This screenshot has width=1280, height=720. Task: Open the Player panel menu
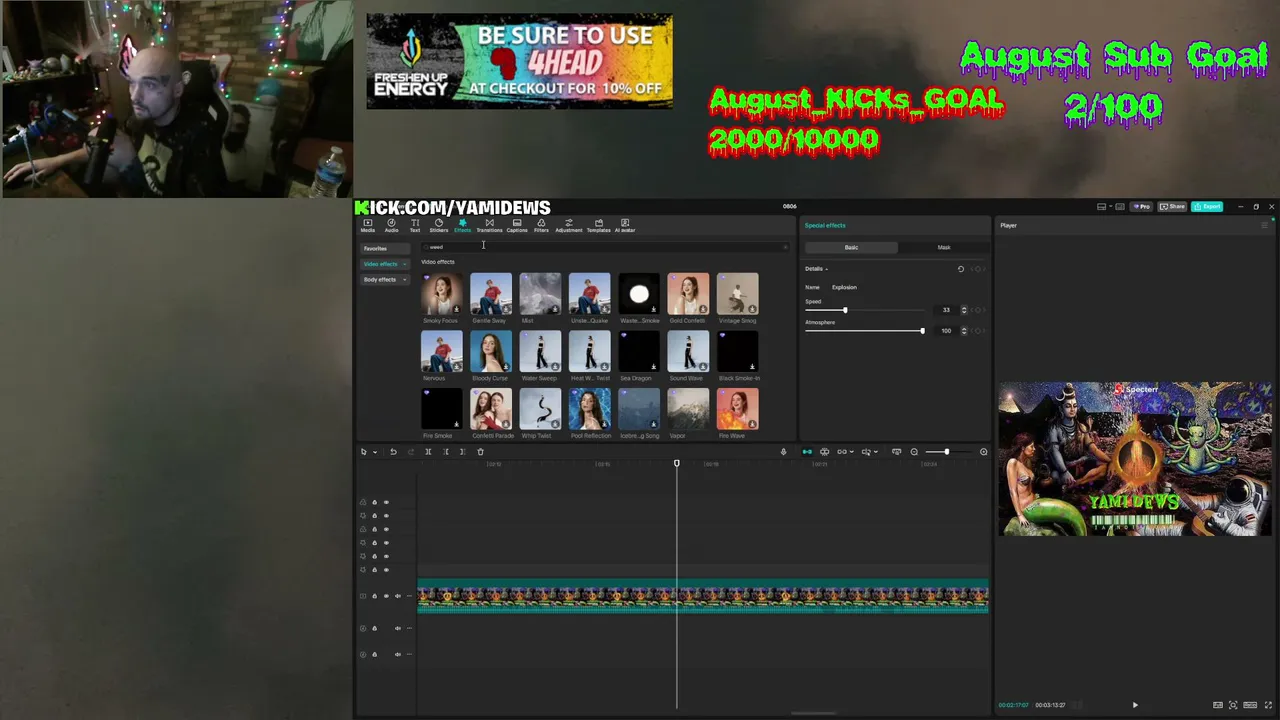tap(1264, 225)
